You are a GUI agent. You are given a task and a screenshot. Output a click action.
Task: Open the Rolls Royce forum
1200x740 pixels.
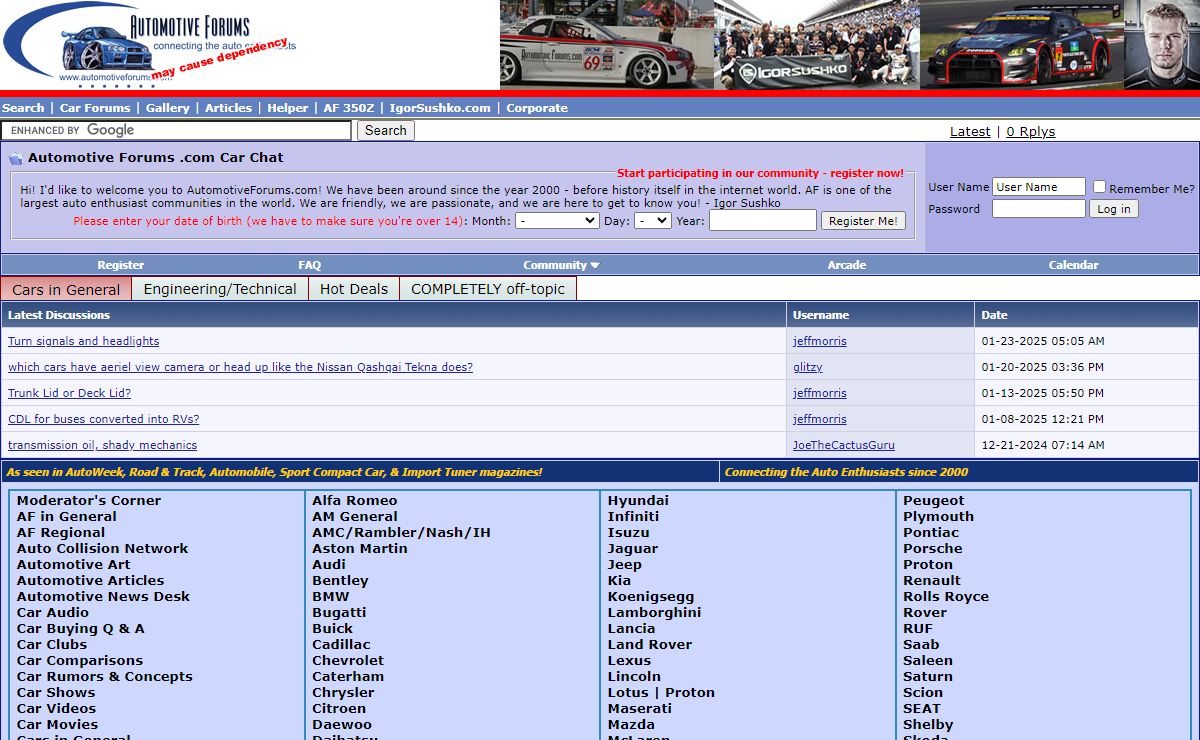[x=946, y=596]
